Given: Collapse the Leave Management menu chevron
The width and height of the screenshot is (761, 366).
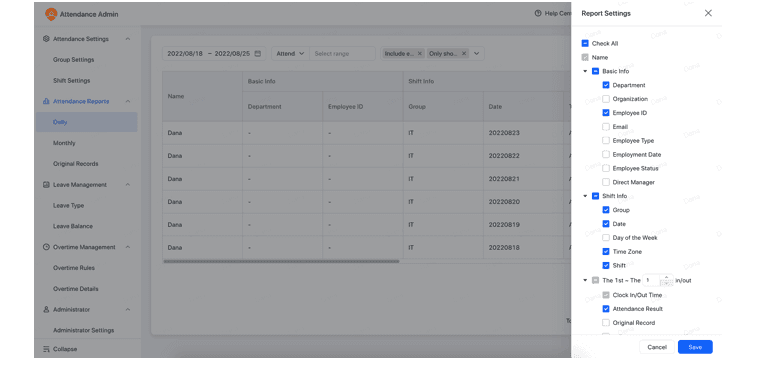Looking at the screenshot, I should click(128, 184).
